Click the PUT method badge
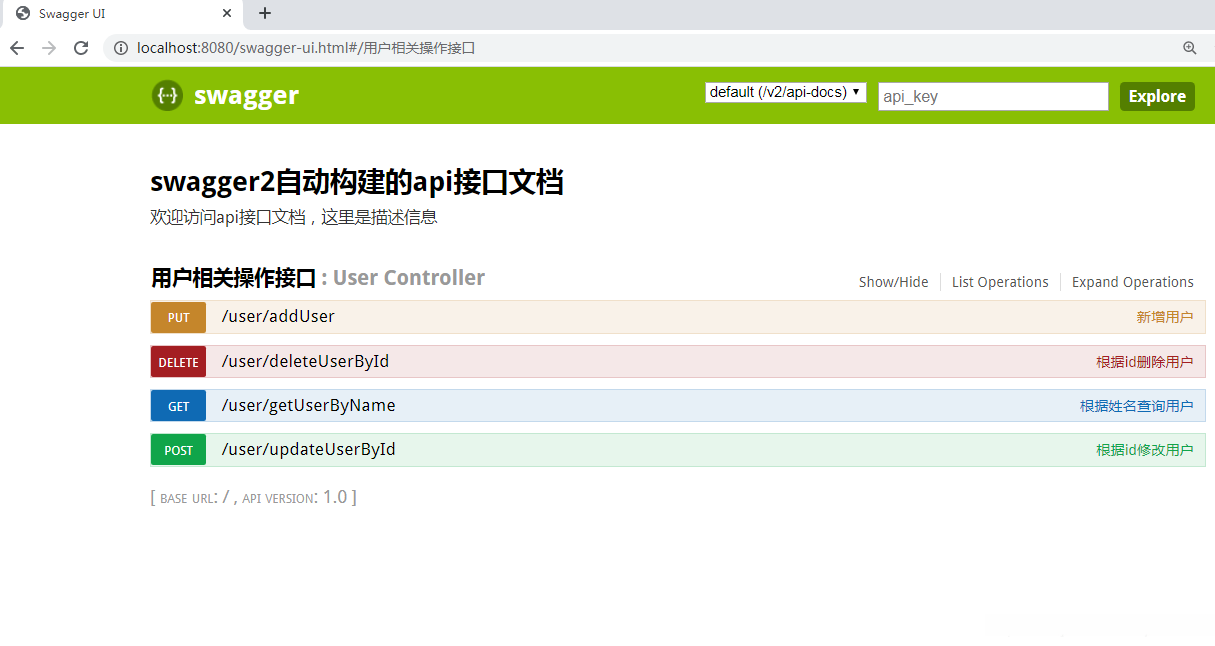 coord(178,318)
